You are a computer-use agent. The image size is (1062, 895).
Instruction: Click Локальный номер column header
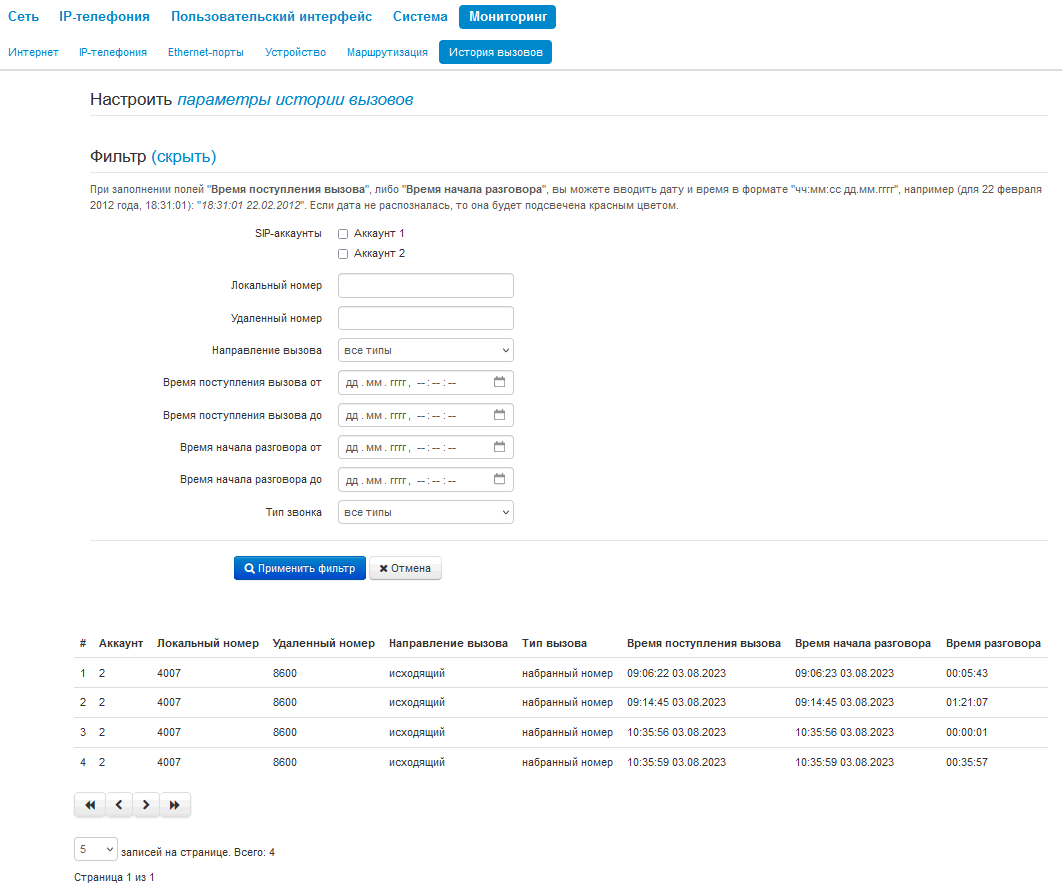(208, 643)
